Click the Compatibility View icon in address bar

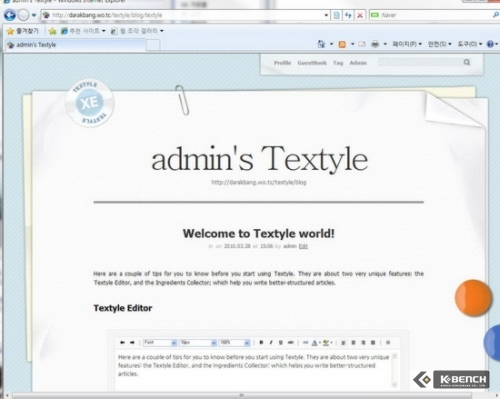tap(337, 15)
